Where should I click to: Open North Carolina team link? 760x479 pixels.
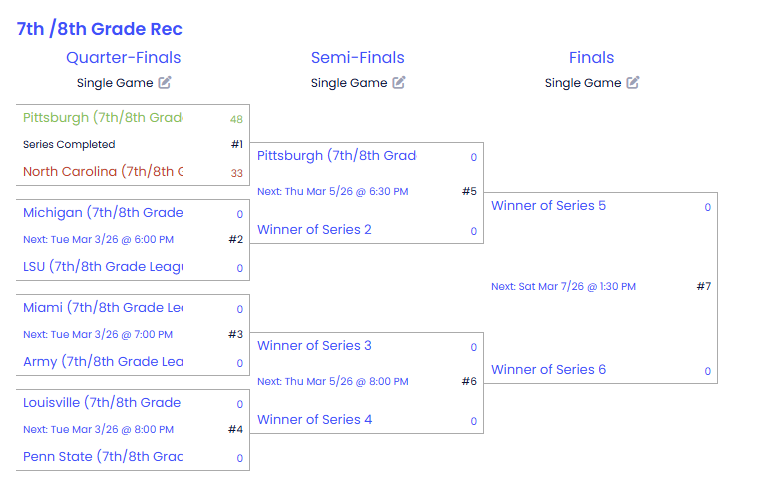(102, 172)
